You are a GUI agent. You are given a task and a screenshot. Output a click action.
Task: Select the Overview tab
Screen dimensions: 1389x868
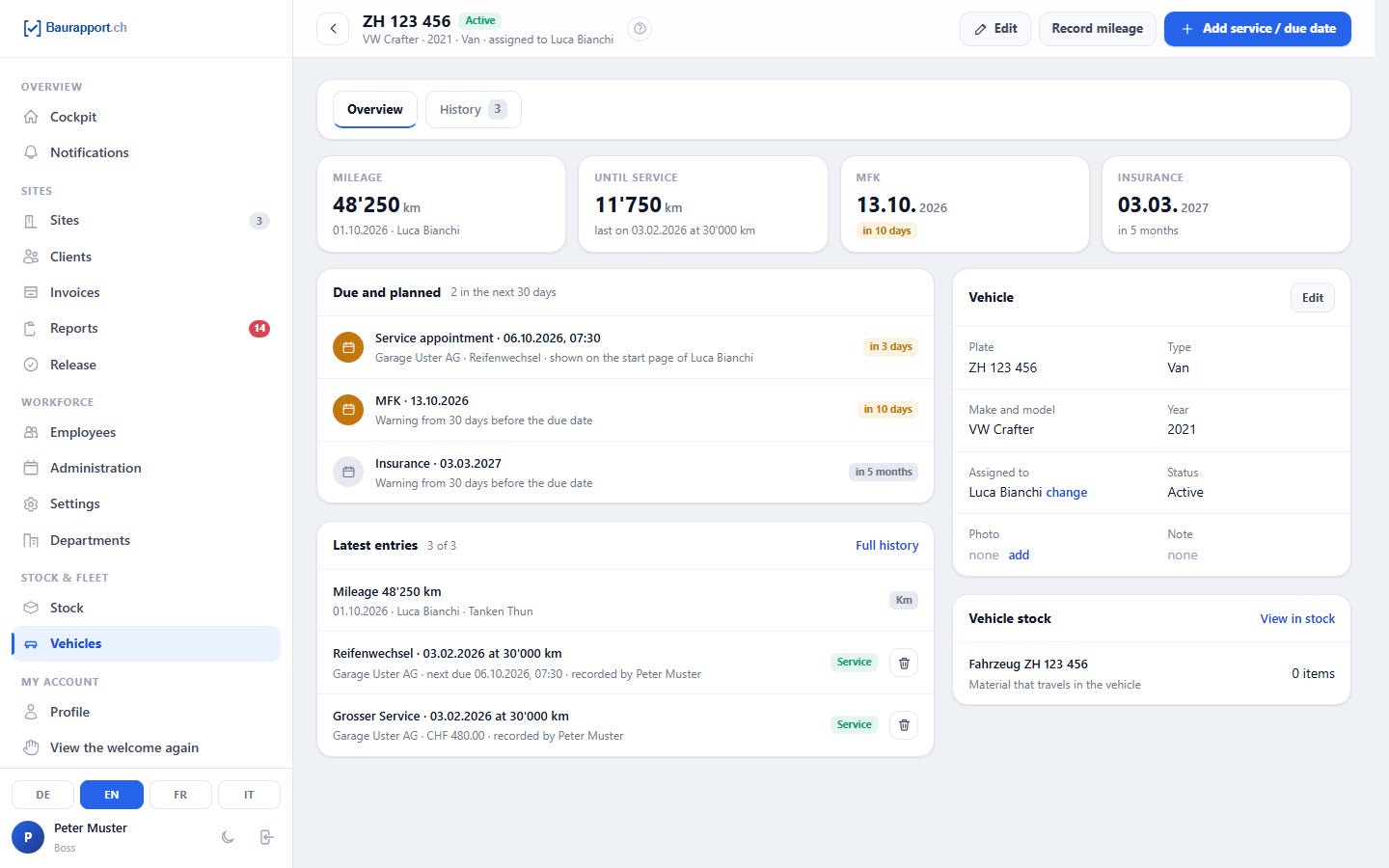pyautogui.click(x=375, y=110)
